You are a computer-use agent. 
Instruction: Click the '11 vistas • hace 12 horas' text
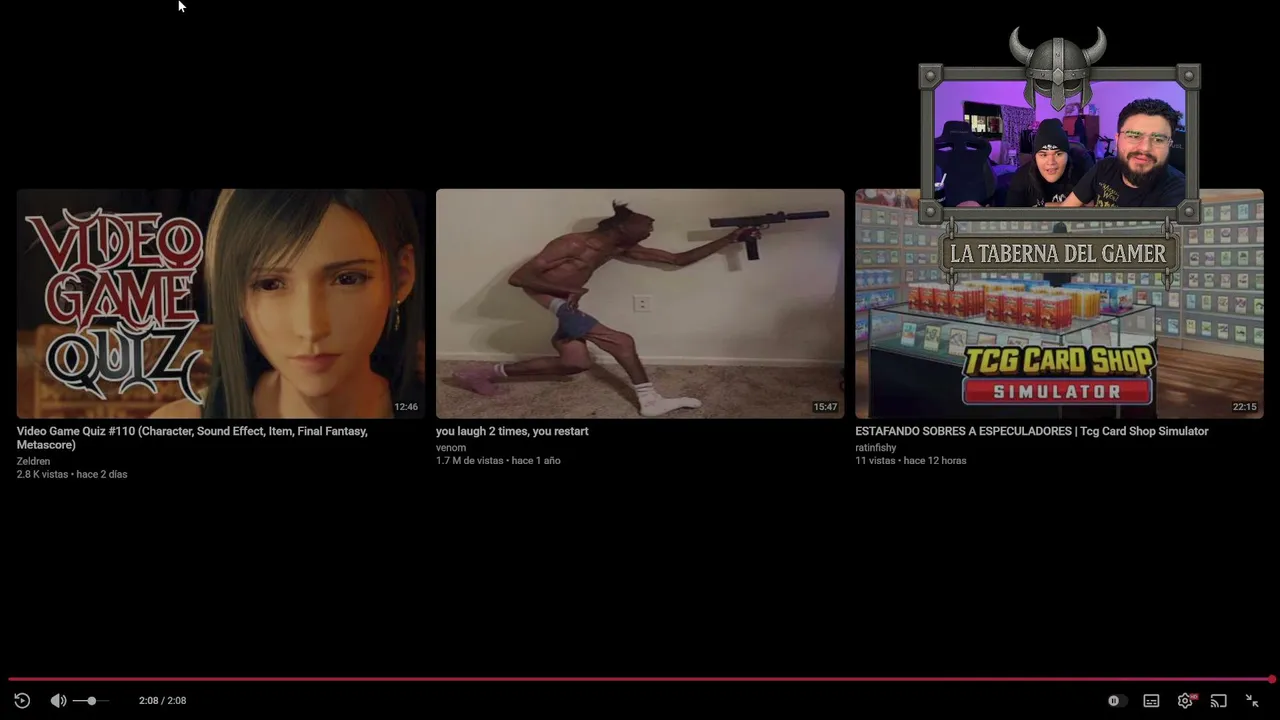click(911, 460)
